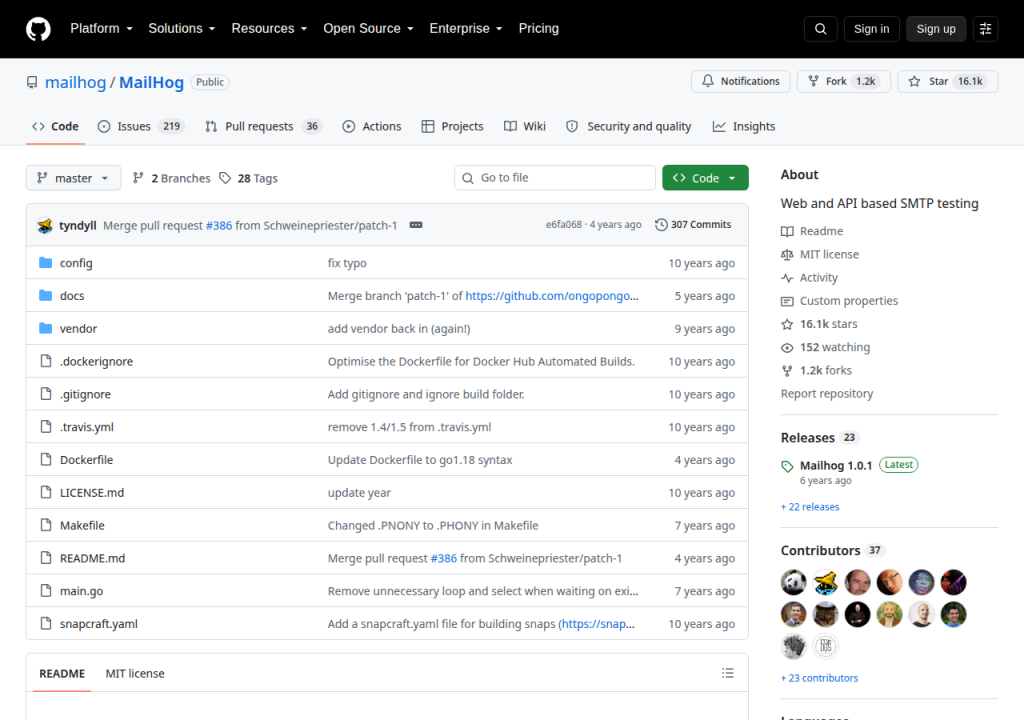Fork the repository

844,82
